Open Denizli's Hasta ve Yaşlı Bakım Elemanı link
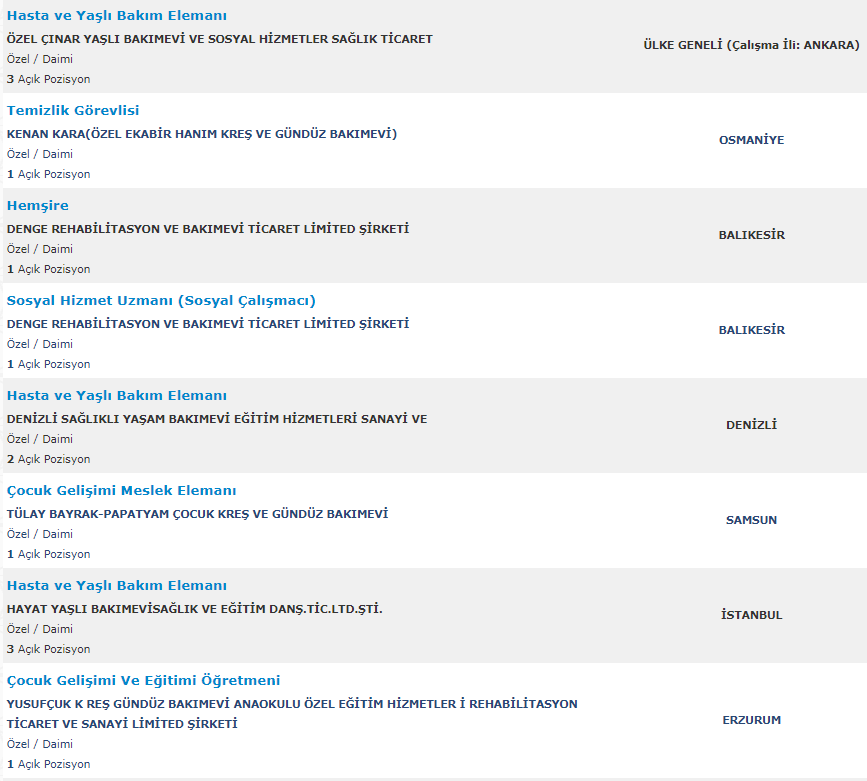 pos(116,396)
